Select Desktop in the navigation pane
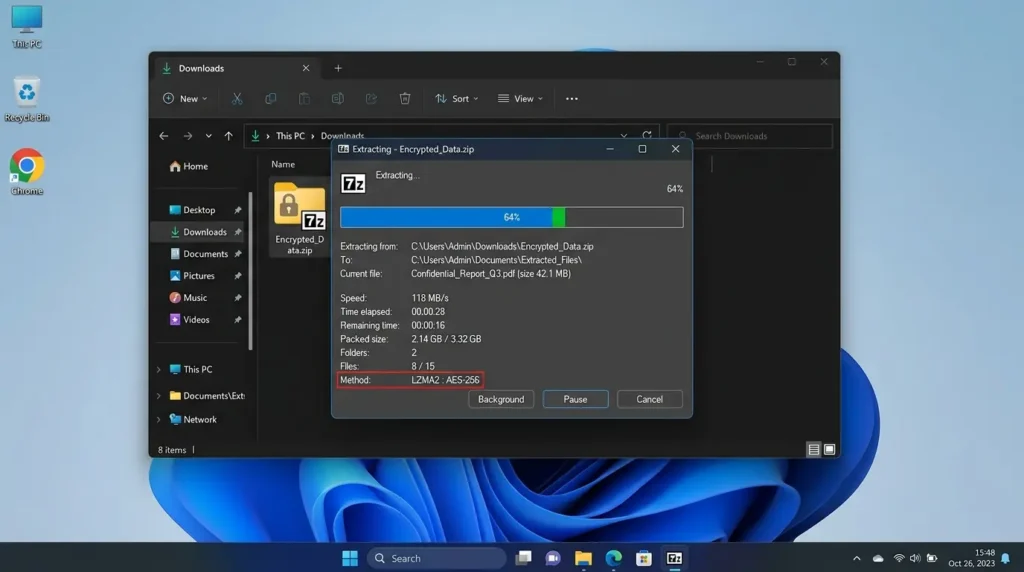Image resolution: width=1024 pixels, height=572 pixels. 199,210
